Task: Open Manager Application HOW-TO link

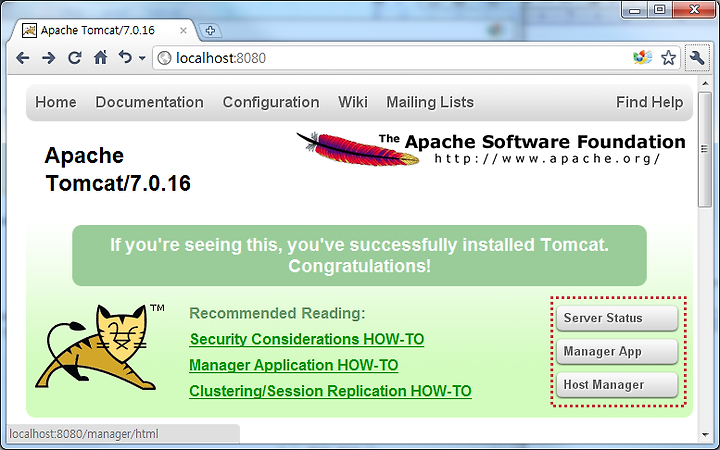Action: 293,365
